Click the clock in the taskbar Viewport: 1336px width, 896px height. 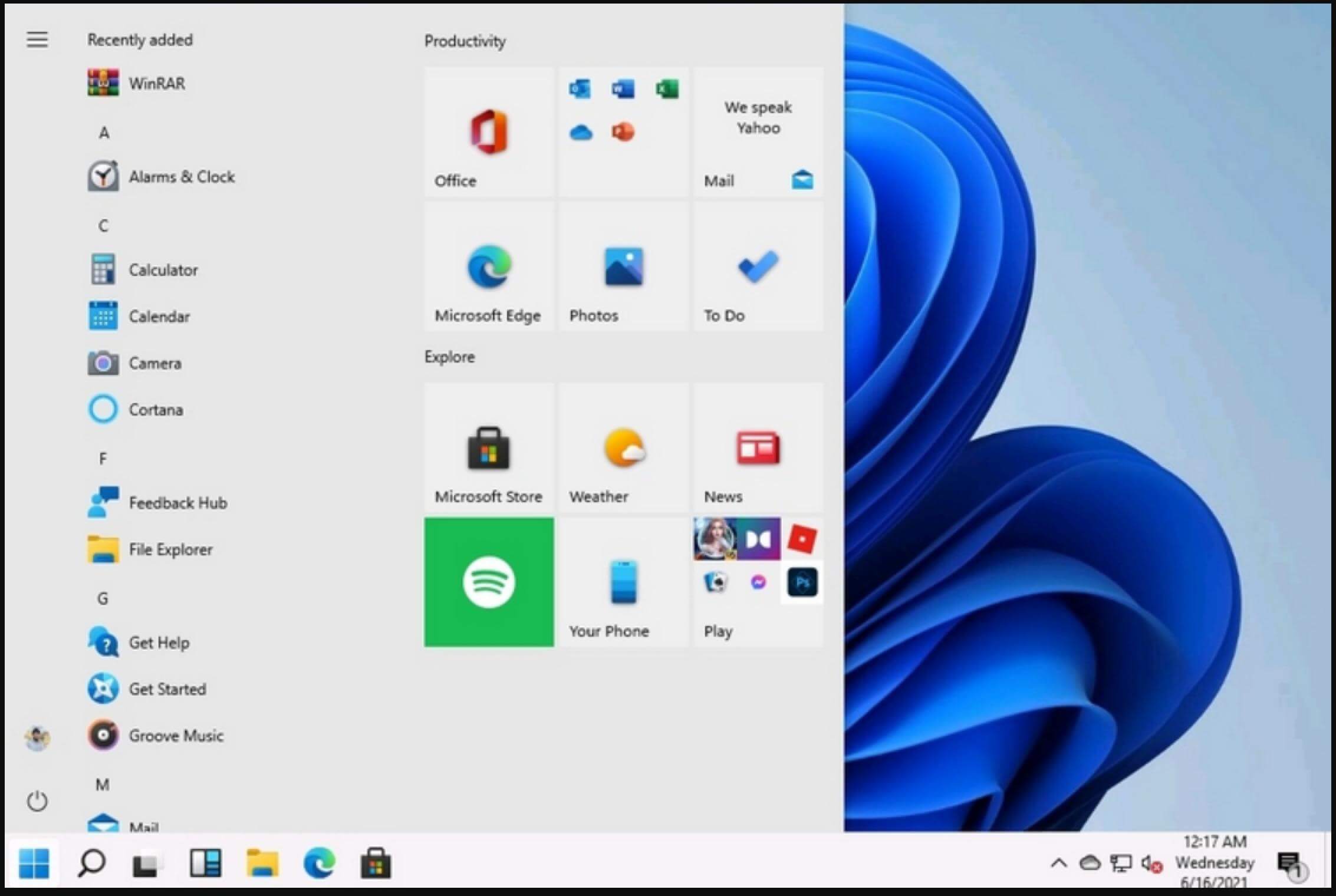coord(1213,863)
